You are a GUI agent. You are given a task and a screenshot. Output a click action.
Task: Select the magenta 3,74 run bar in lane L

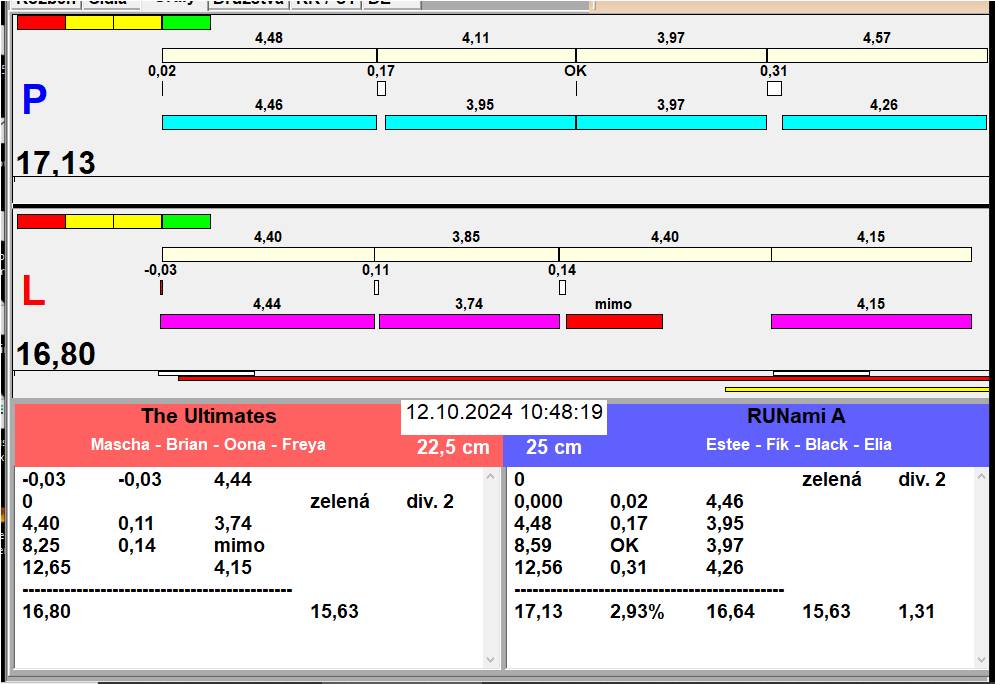click(469, 321)
